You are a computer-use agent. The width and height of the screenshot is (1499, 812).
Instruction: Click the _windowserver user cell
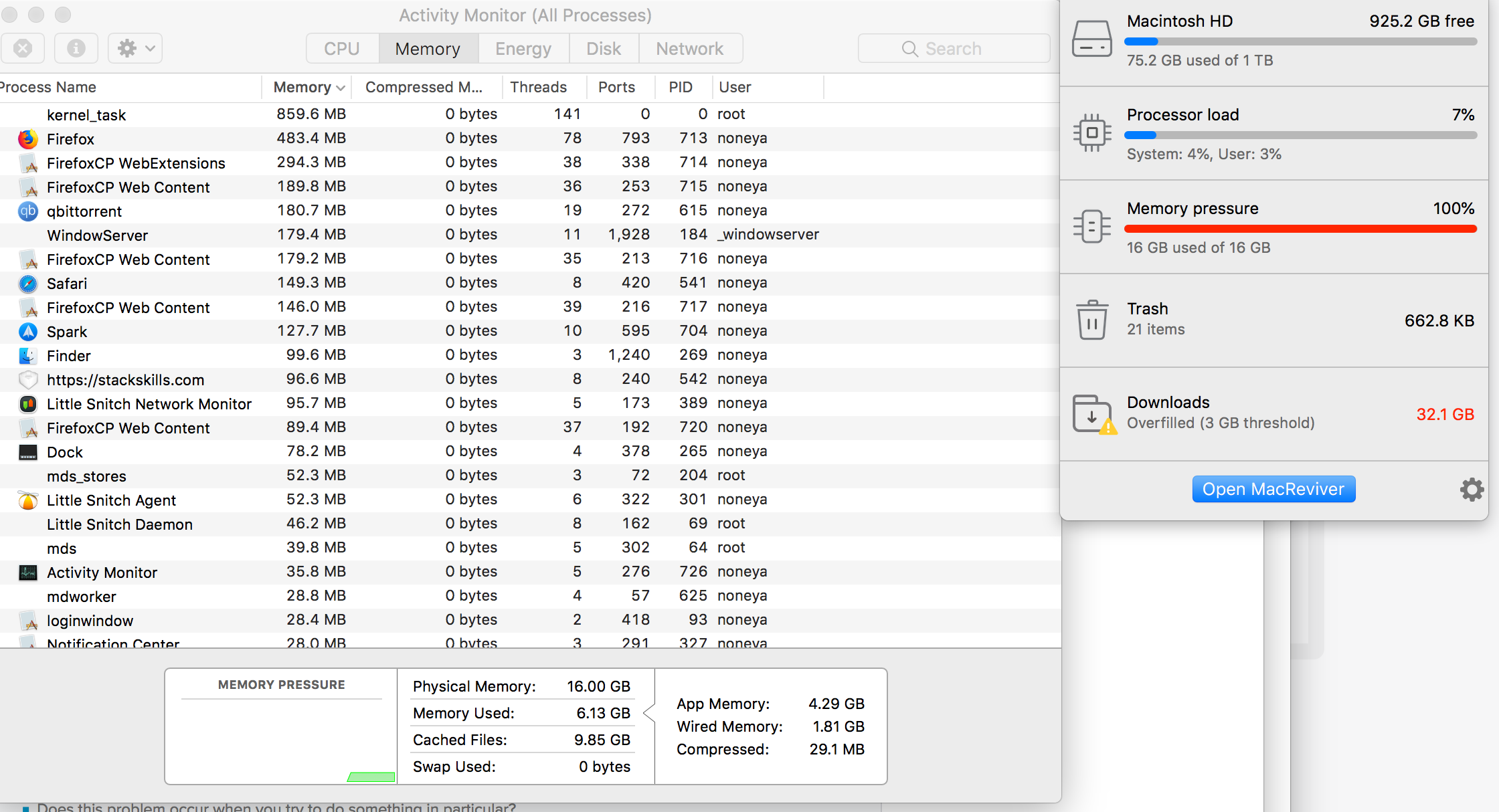768,235
